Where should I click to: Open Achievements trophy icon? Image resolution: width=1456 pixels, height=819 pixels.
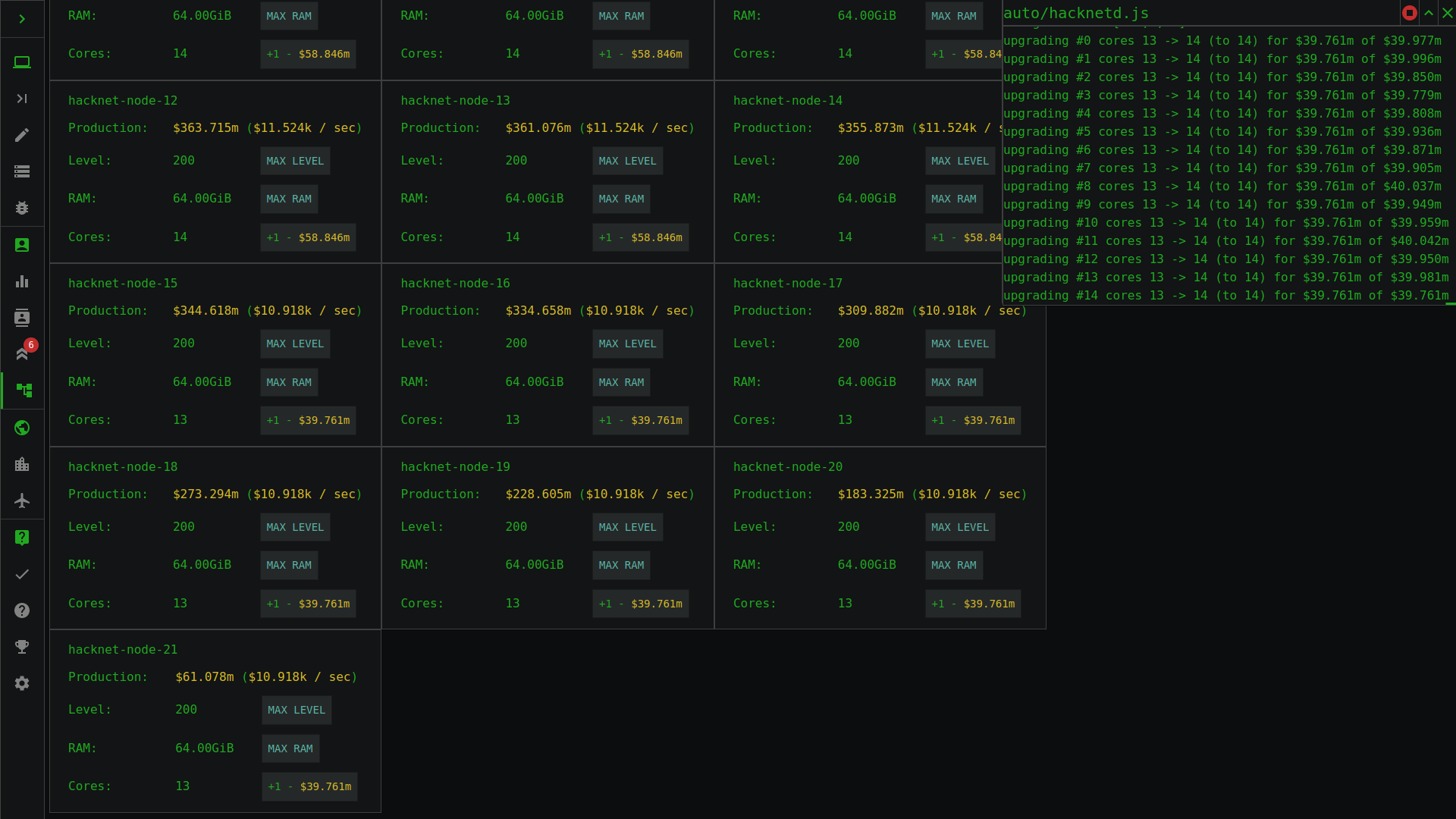[22, 647]
